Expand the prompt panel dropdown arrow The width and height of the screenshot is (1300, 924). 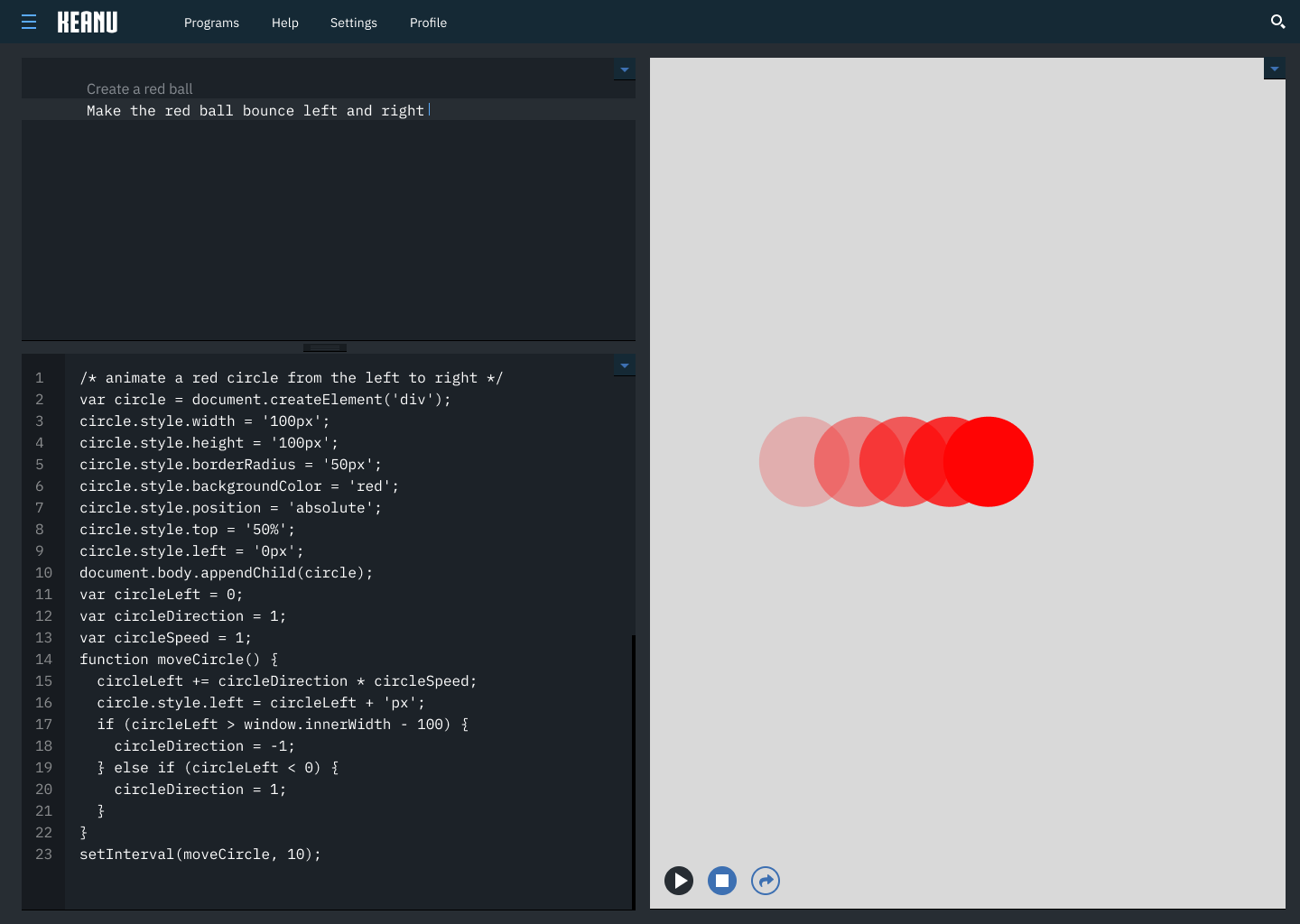(625, 69)
